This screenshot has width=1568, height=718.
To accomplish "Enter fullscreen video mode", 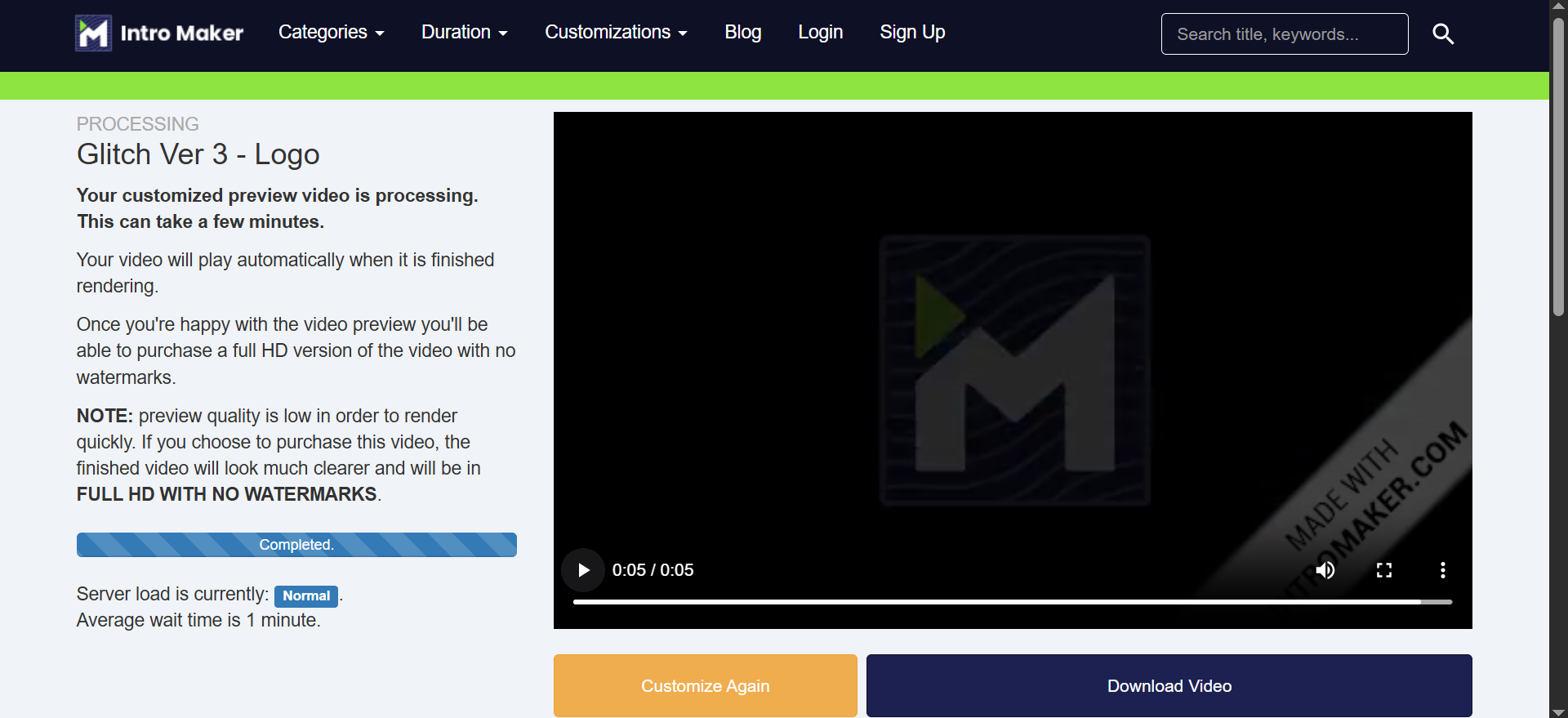I will click(1384, 570).
